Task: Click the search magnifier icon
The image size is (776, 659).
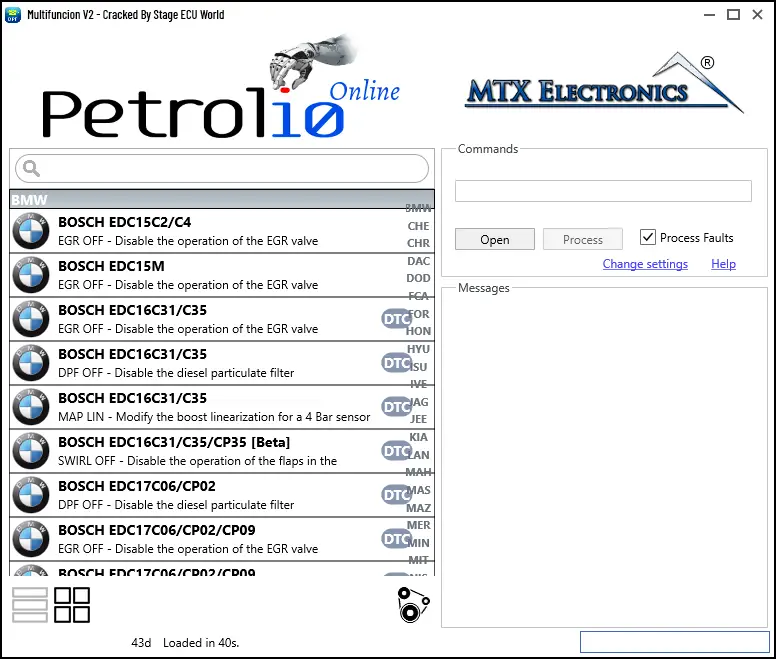Action: coord(30,168)
